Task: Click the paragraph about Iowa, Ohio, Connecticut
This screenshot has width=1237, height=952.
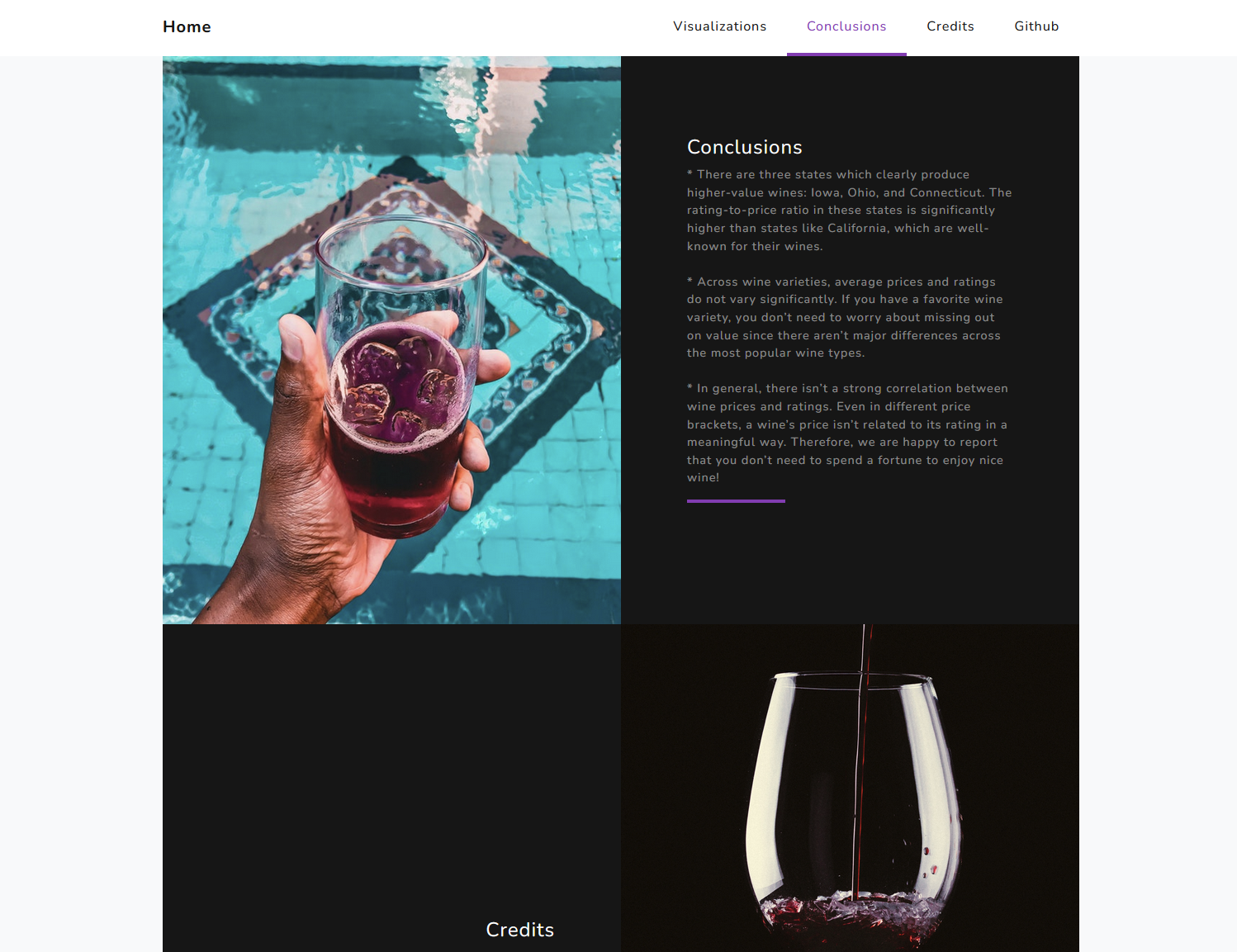Action: (849, 211)
